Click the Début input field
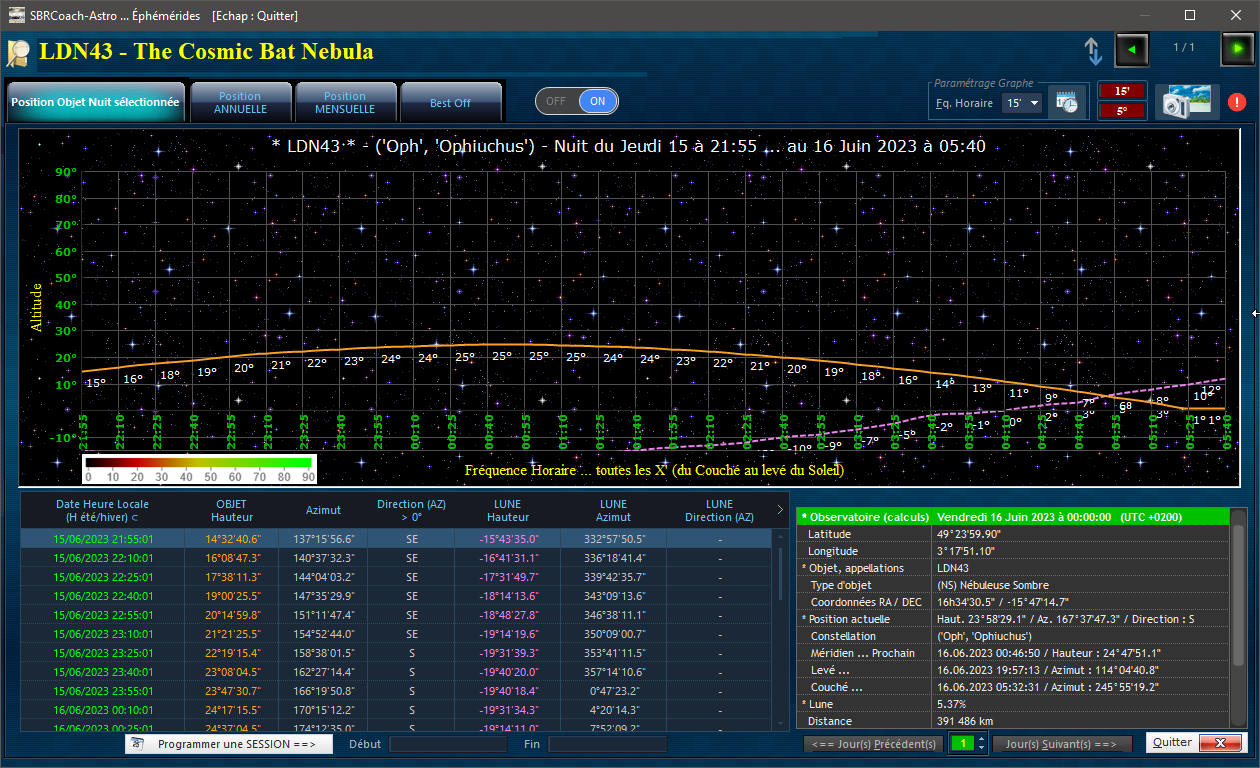 coord(450,744)
